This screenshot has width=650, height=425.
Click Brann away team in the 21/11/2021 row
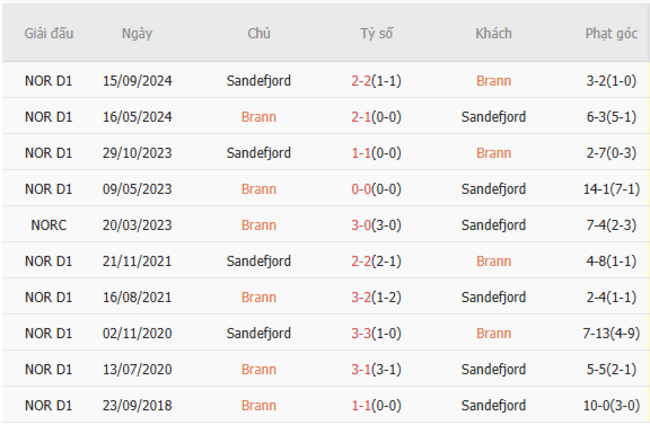click(493, 261)
